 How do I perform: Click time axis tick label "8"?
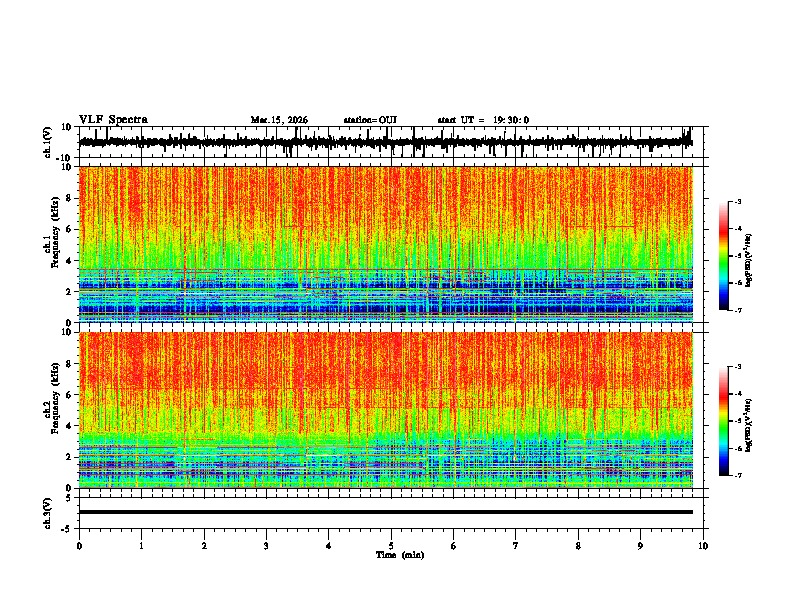coord(578,546)
